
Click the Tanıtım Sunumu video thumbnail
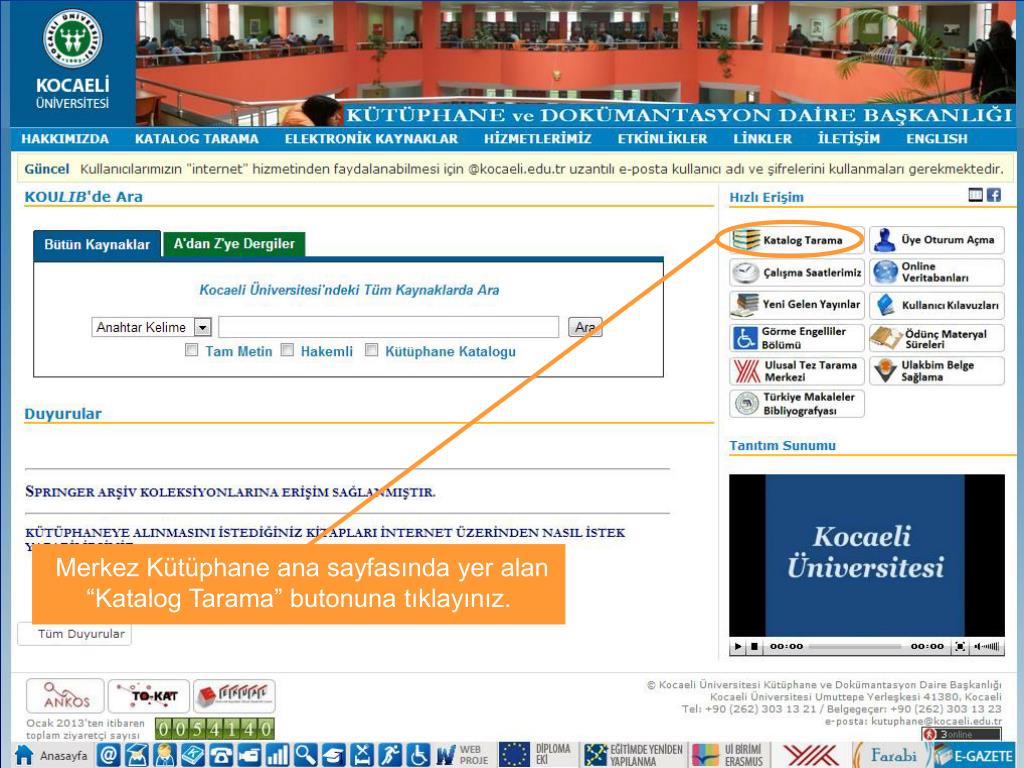click(x=867, y=556)
